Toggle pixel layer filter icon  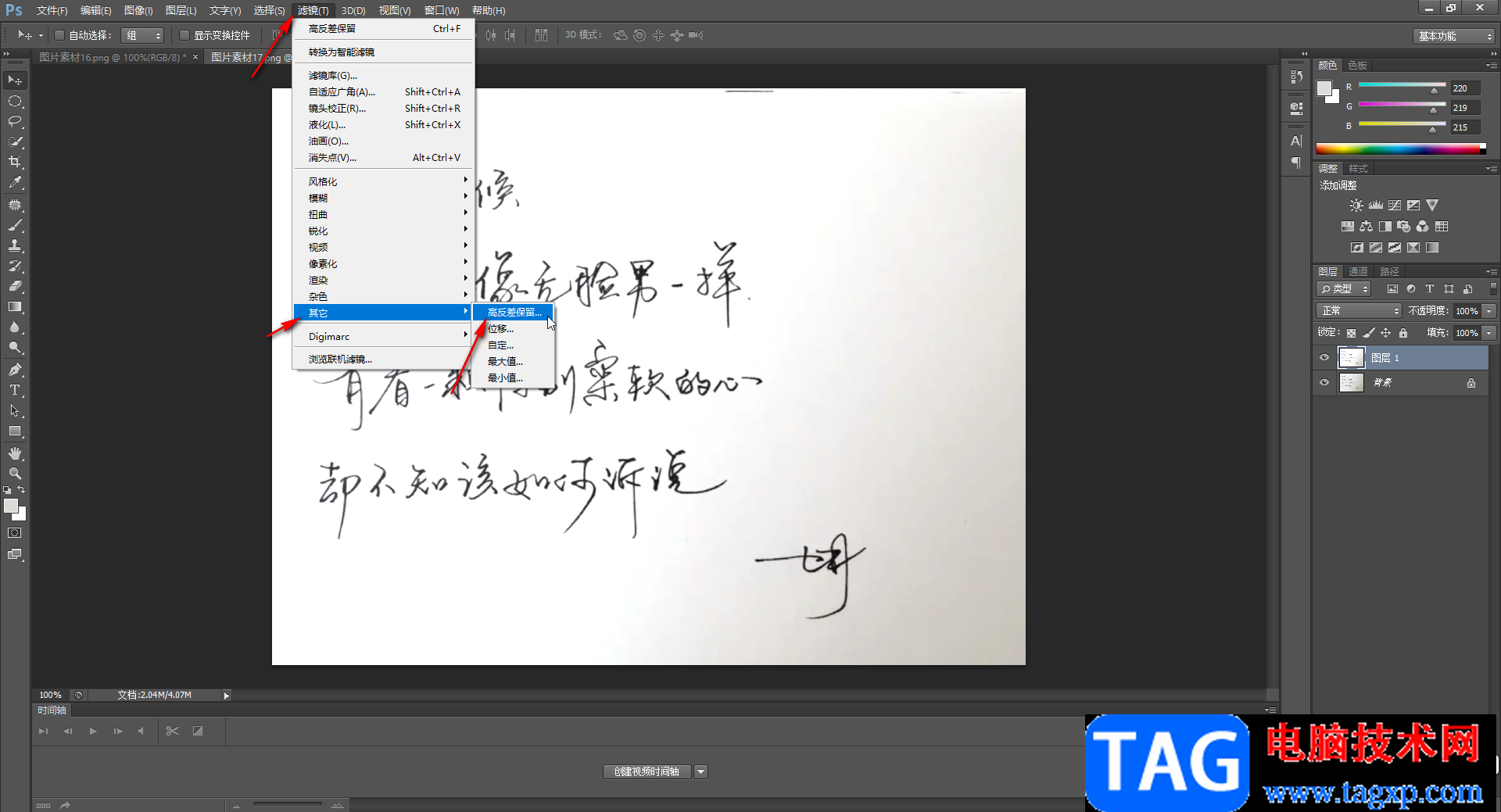tap(1392, 289)
